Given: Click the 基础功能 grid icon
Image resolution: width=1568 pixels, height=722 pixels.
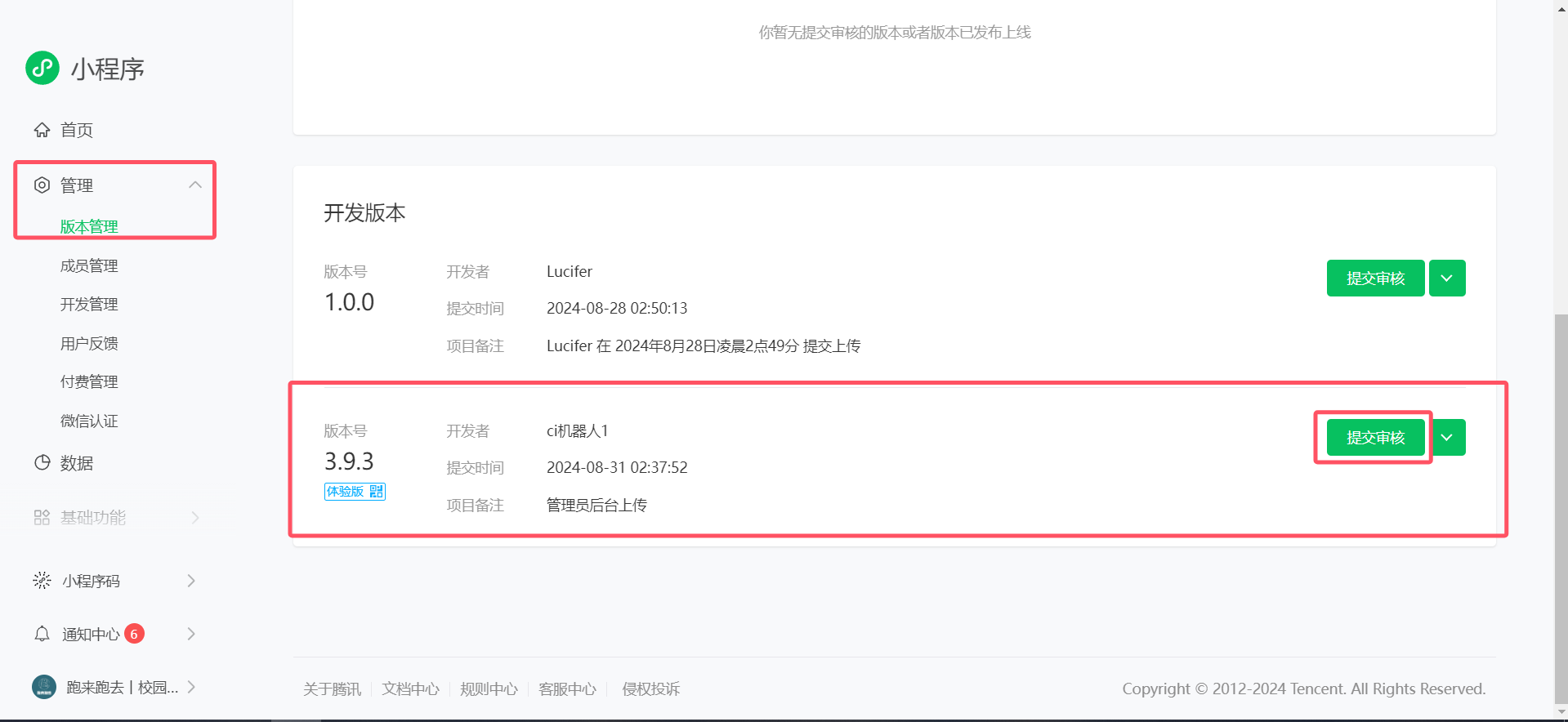Looking at the screenshot, I should click(42, 518).
